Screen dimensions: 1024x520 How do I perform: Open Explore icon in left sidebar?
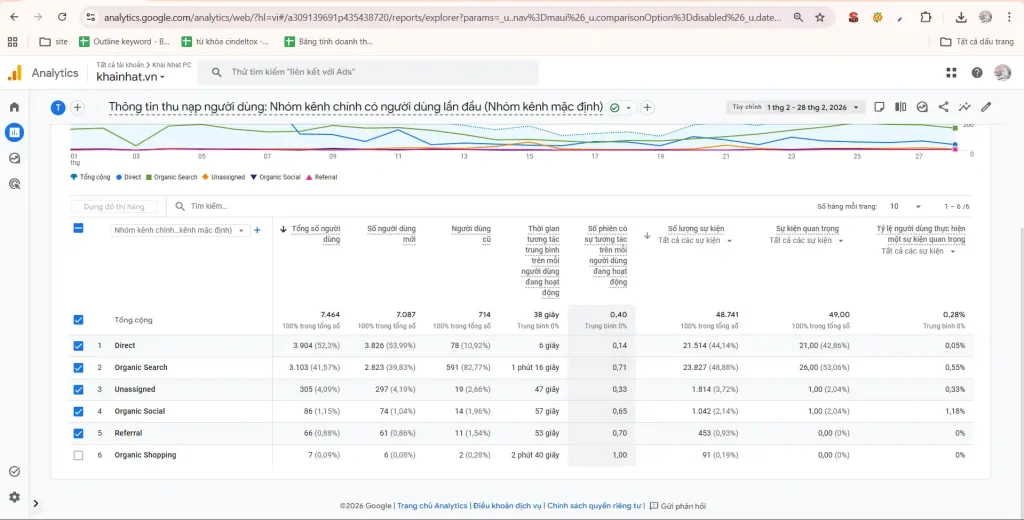14,158
